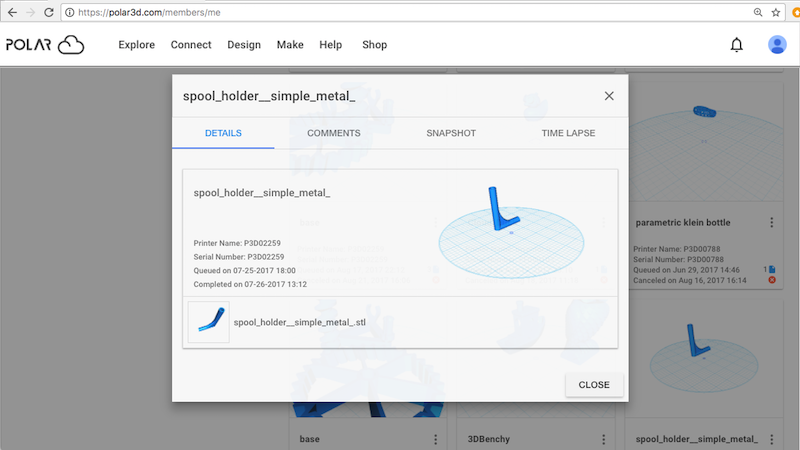Click the zoom magnifier icon in the address bar

pos(758,12)
